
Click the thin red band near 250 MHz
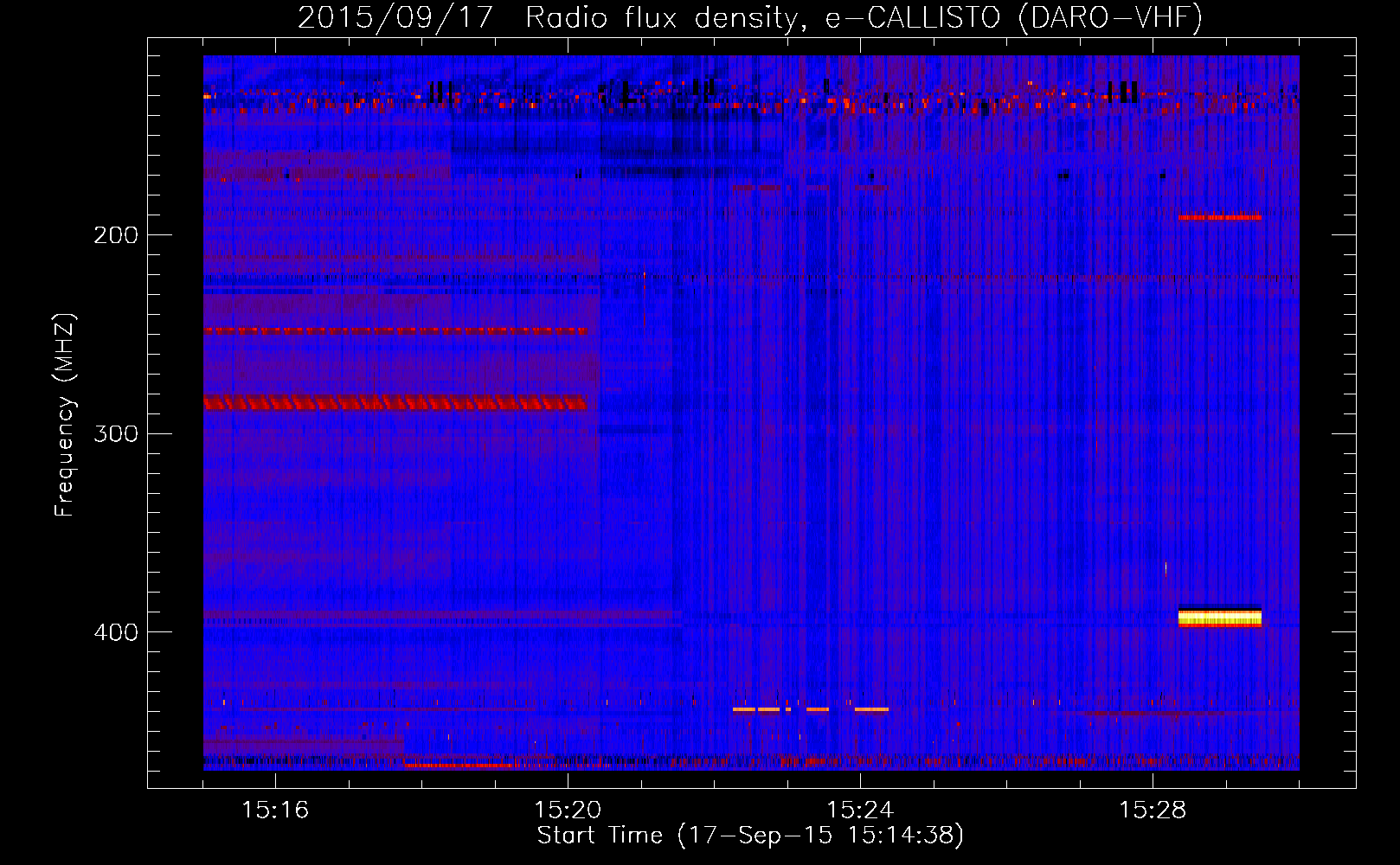click(x=395, y=331)
